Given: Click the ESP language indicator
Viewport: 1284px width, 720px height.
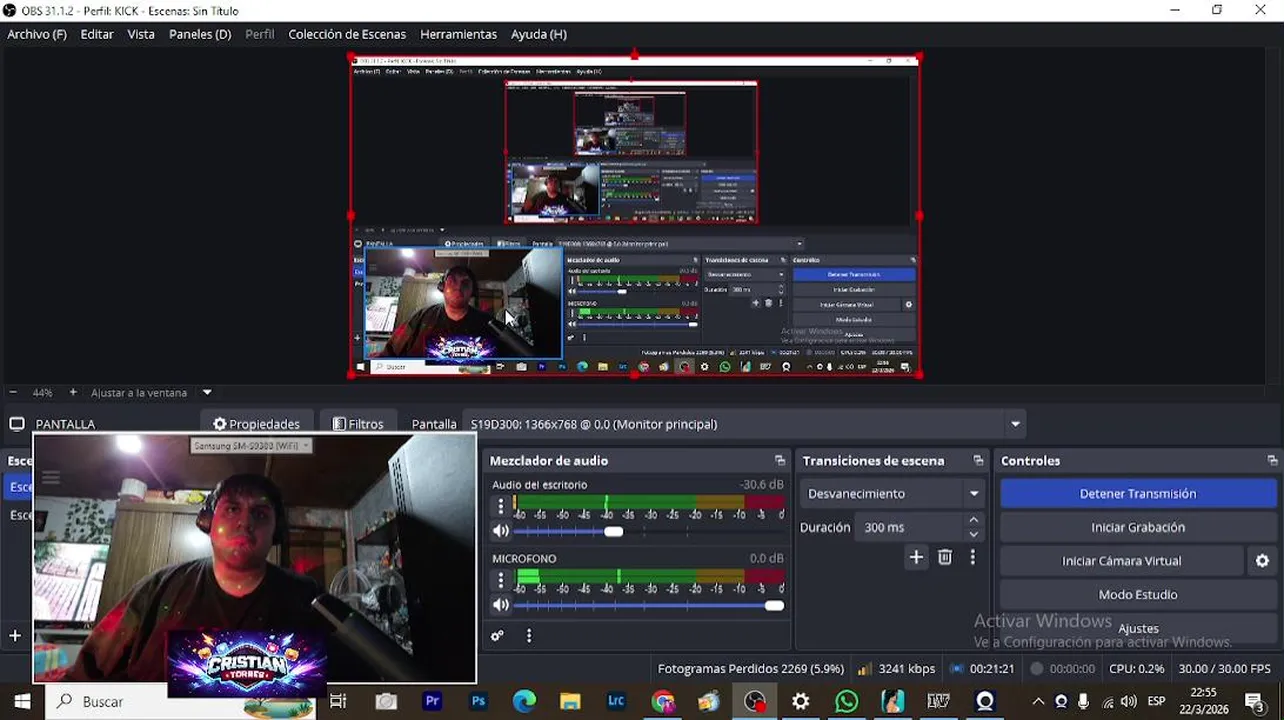Looking at the screenshot, I should pyautogui.click(x=1156, y=701).
